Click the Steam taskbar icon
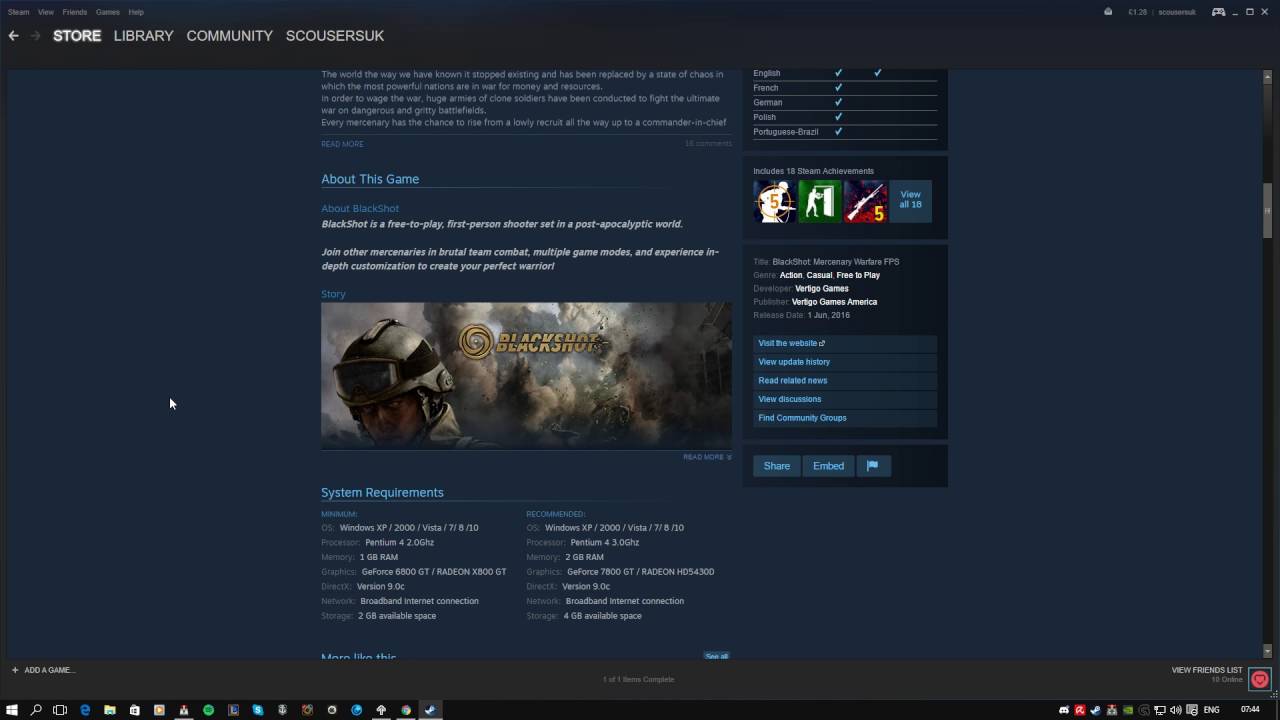 [430, 710]
